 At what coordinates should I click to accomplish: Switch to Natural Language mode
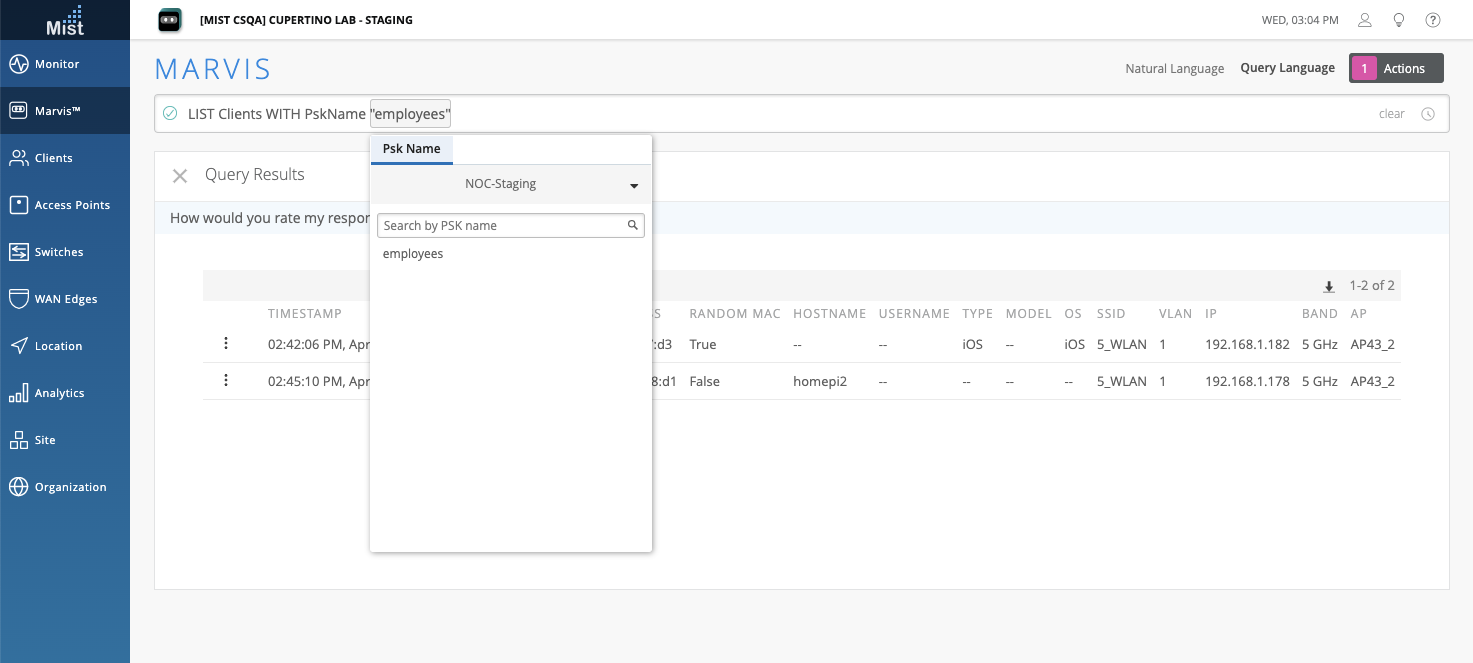(1174, 69)
